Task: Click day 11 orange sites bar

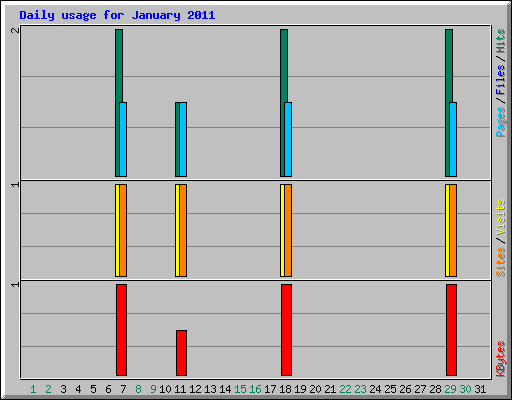Action: (x=183, y=230)
